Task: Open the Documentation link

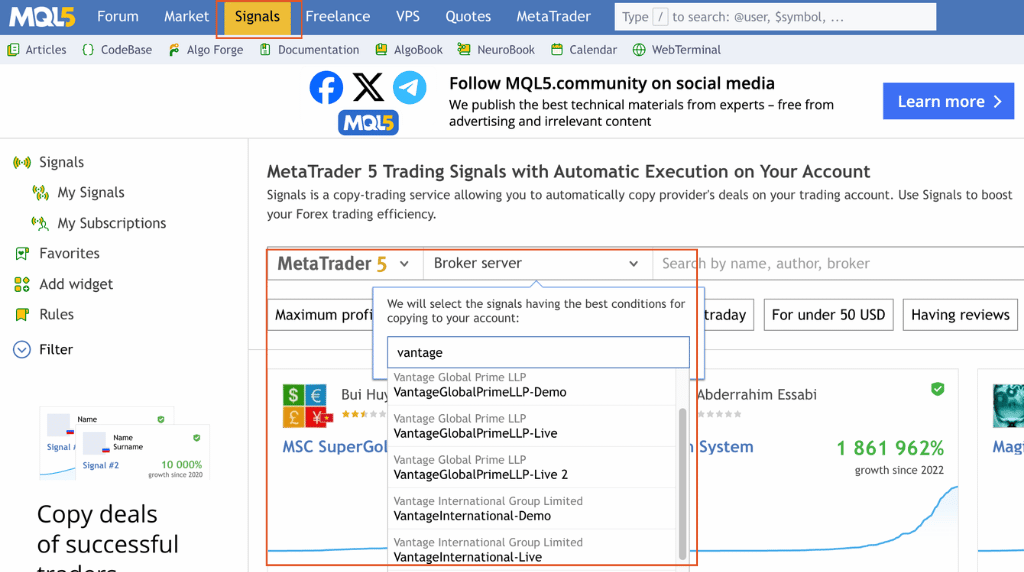Action: tap(318, 50)
